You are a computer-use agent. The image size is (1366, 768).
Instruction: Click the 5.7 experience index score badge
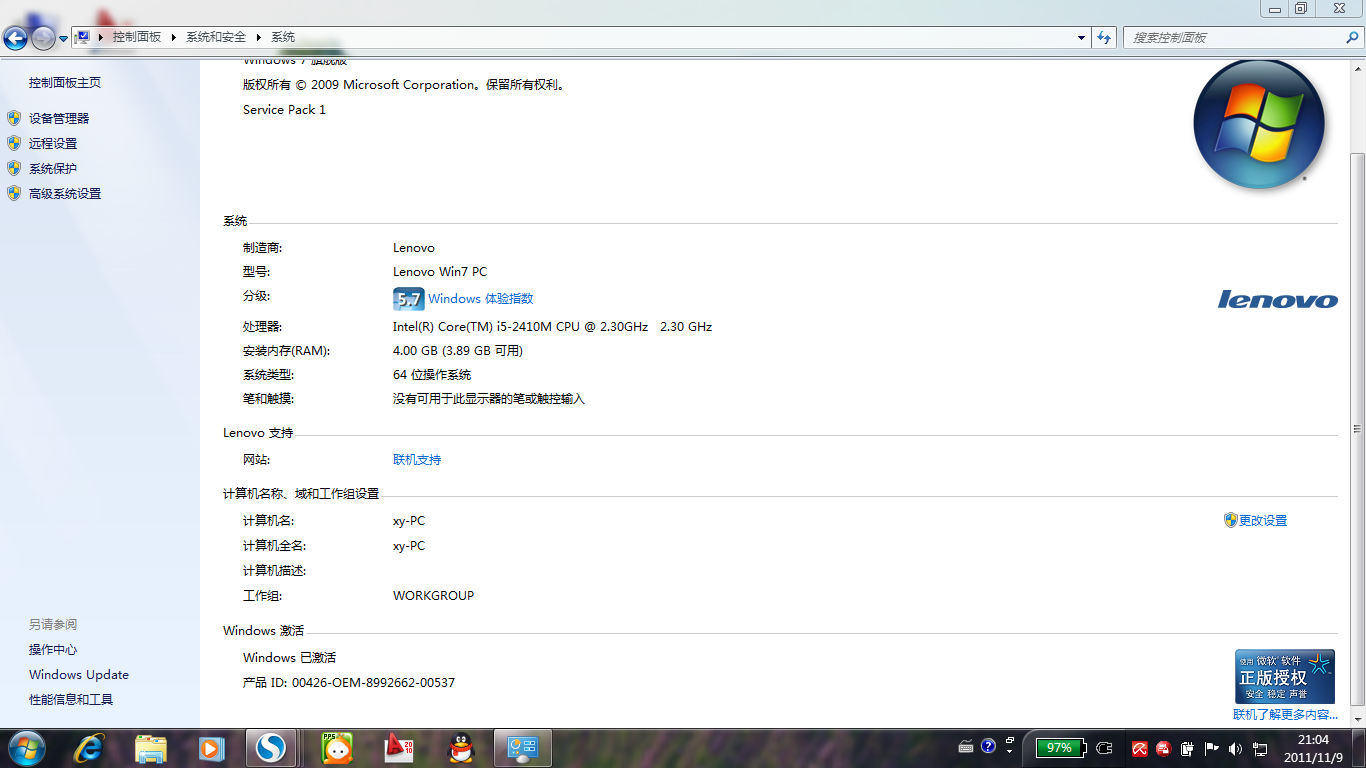coord(408,298)
